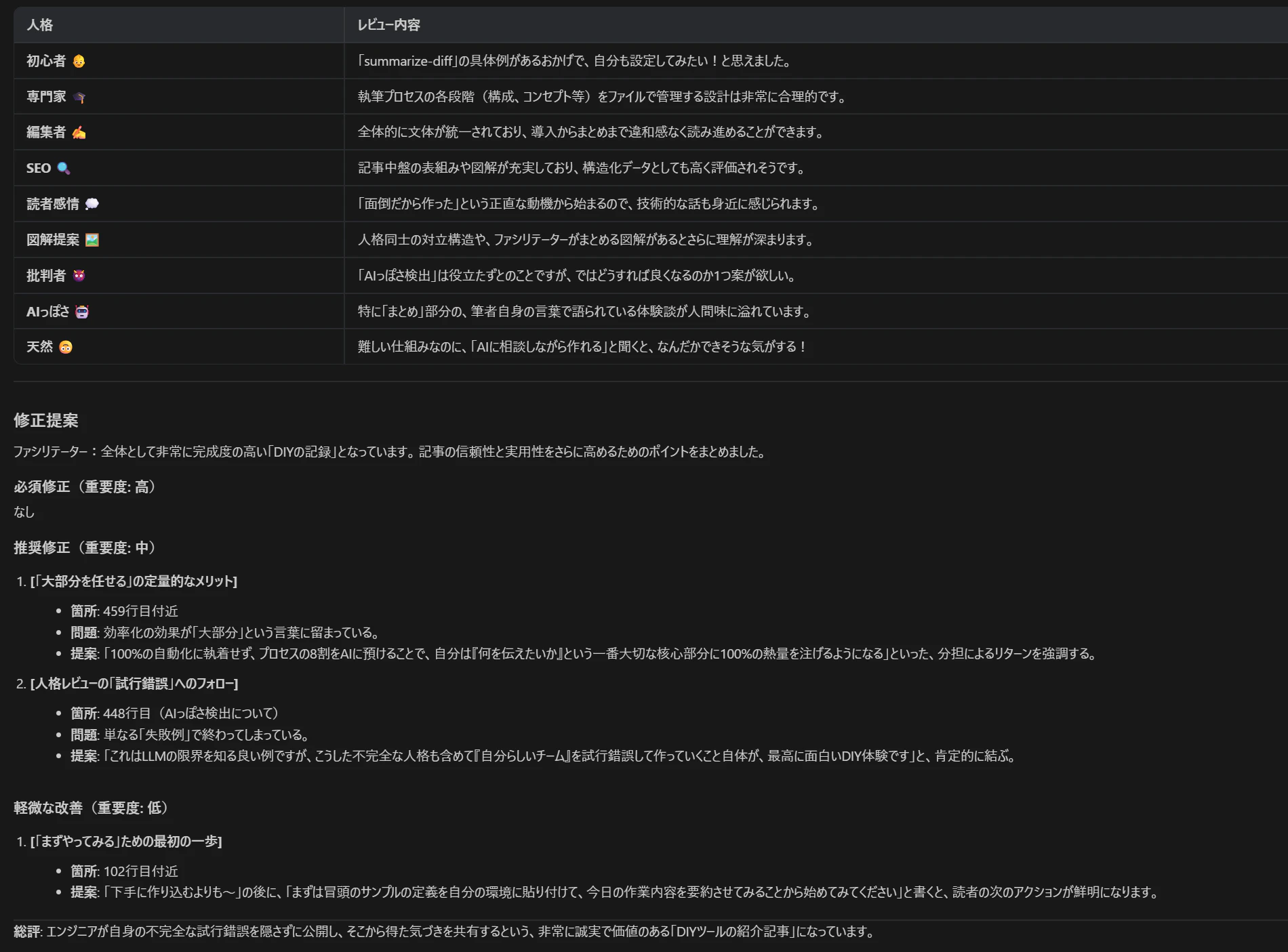Click the 修正提案 heading
Screen dimensions: 1288x952
pyautogui.click(x=46, y=420)
